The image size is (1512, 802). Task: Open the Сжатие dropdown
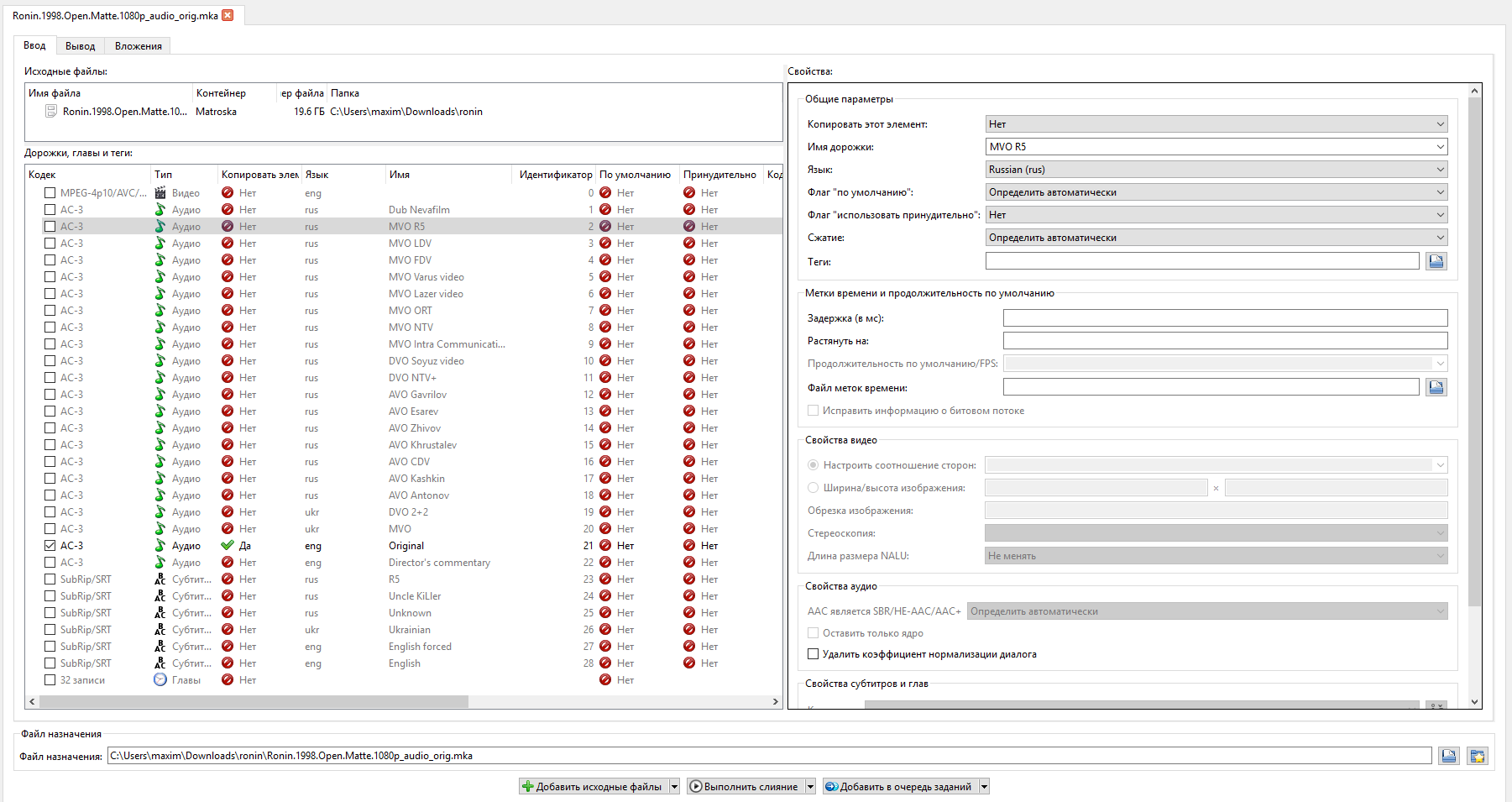[x=1216, y=238]
